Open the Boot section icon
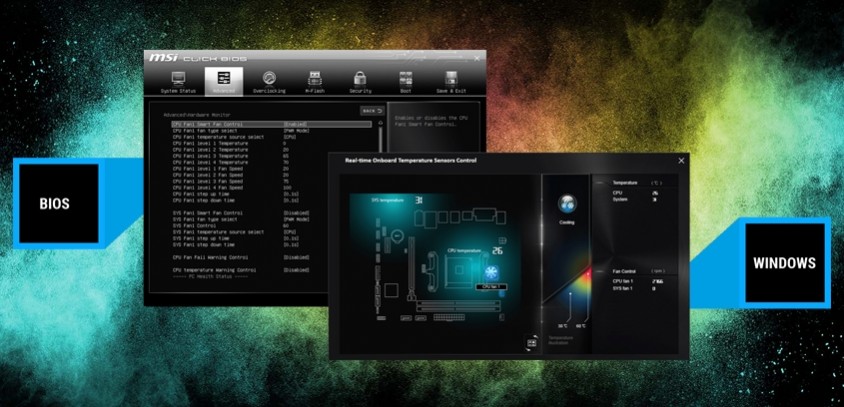Image resolution: width=844 pixels, height=407 pixels. pos(405,80)
